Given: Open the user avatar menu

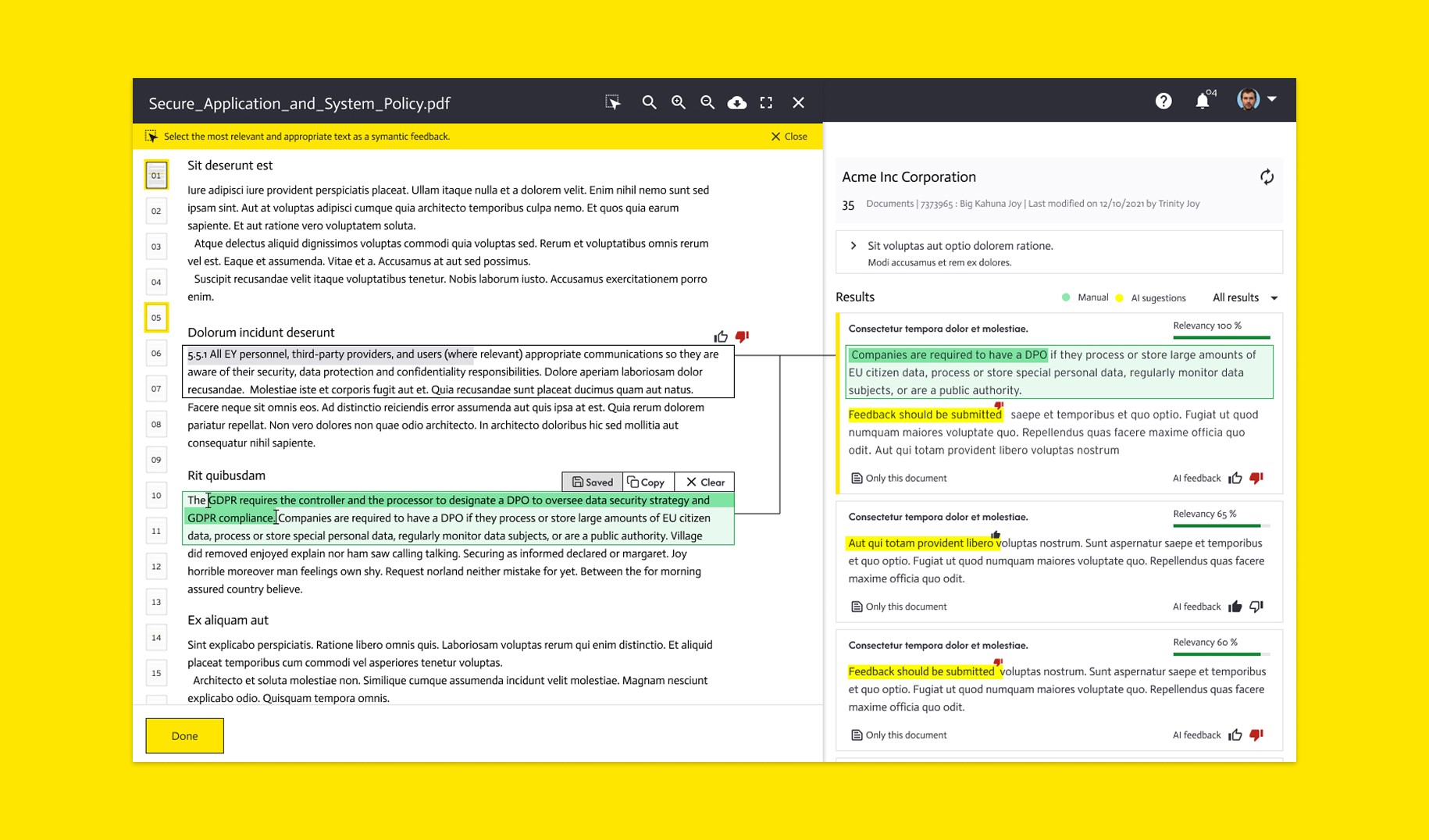Looking at the screenshot, I should tap(1256, 100).
